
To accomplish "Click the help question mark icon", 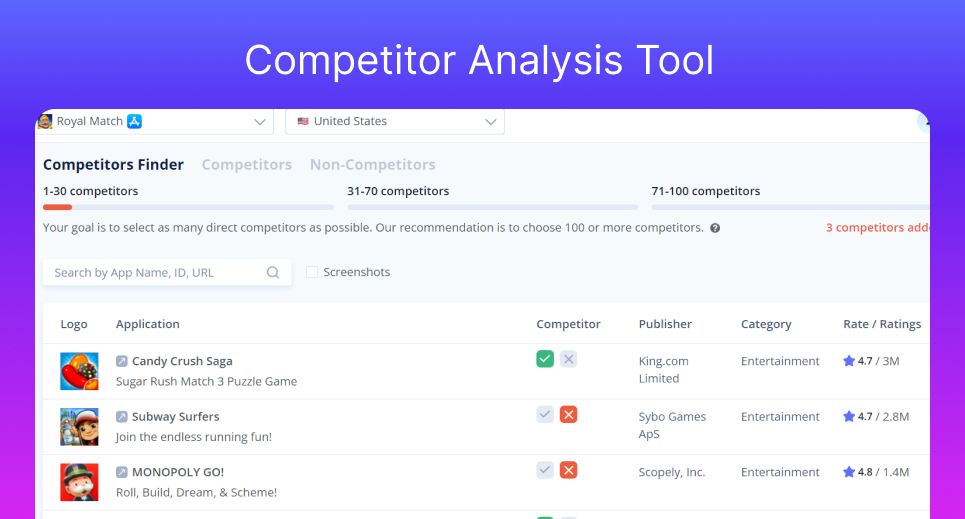I will tap(715, 228).
